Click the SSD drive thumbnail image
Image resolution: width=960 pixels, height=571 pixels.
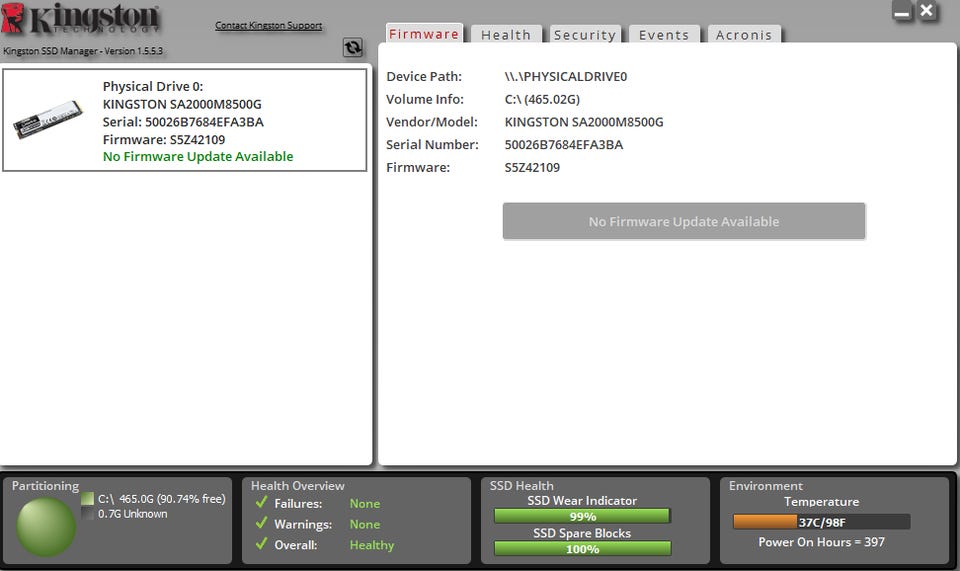[48, 119]
